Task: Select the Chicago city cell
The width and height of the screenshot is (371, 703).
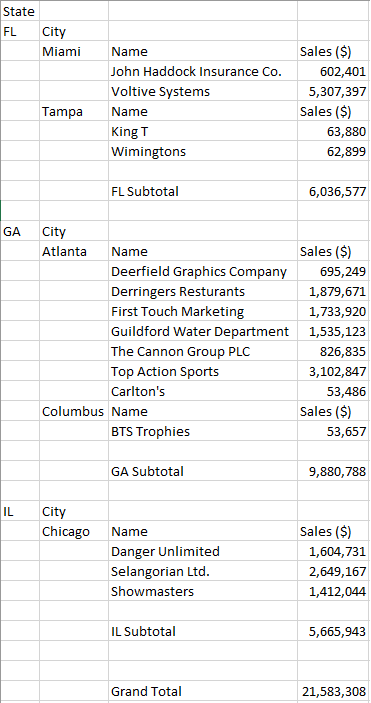Action: pos(74,531)
